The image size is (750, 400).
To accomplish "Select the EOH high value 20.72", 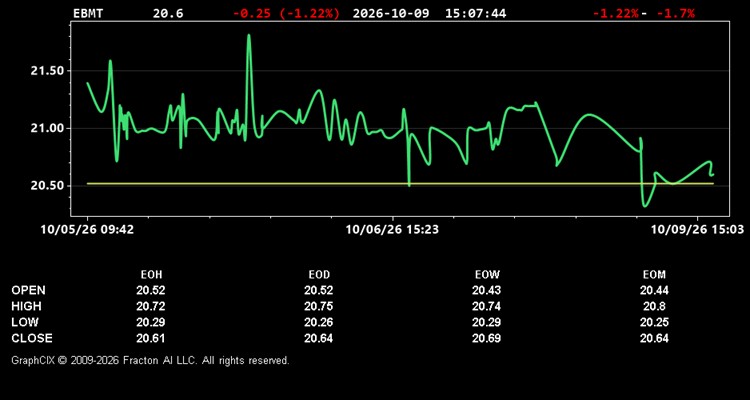I will pyautogui.click(x=151, y=306).
